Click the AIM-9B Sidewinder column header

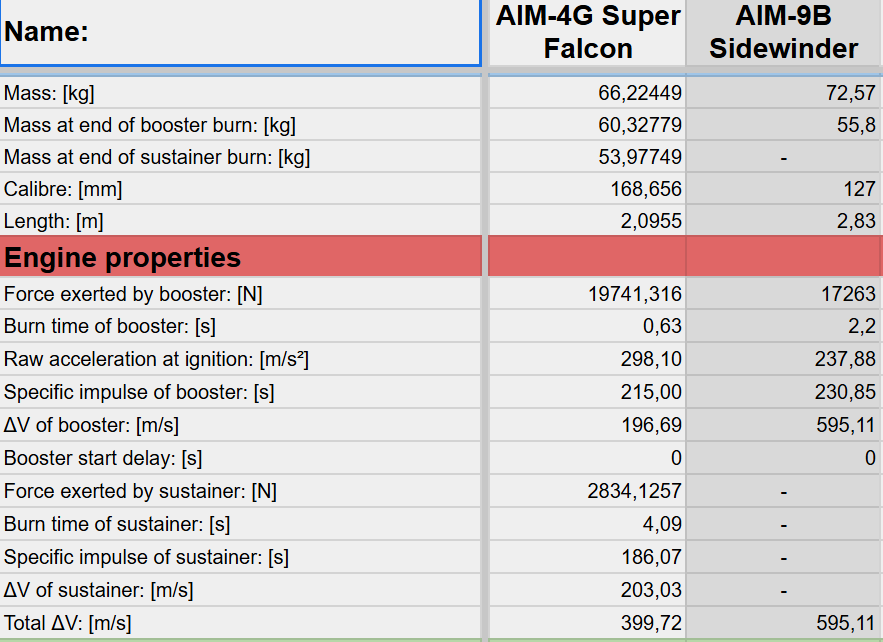point(784,33)
